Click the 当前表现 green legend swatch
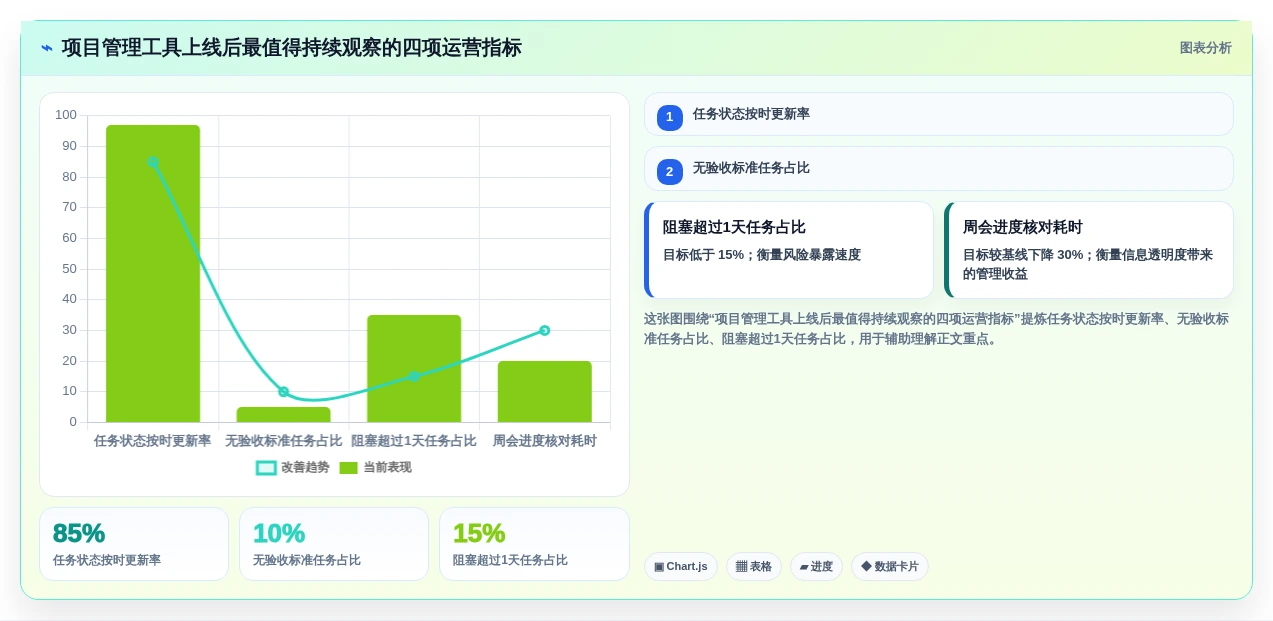Image resolution: width=1273 pixels, height=621 pixels. pos(348,467)
